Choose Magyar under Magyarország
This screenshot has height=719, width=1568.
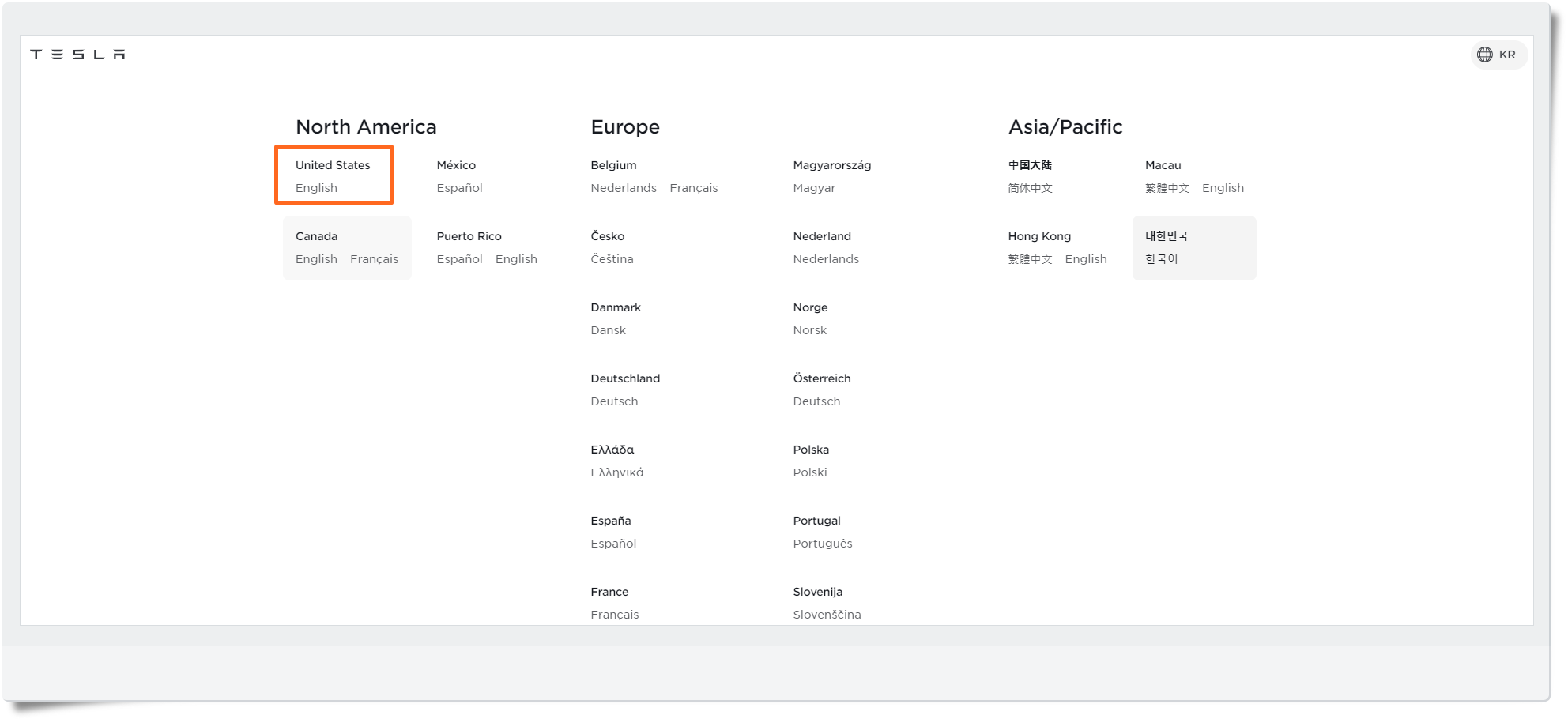814,188
